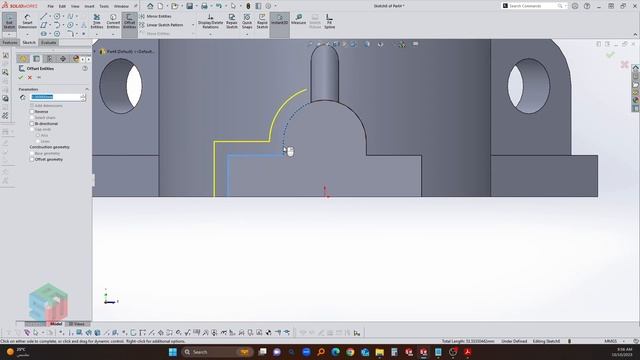
Task: Open the Tools menu
Action: pyautogui.click(x=104, y=6)
